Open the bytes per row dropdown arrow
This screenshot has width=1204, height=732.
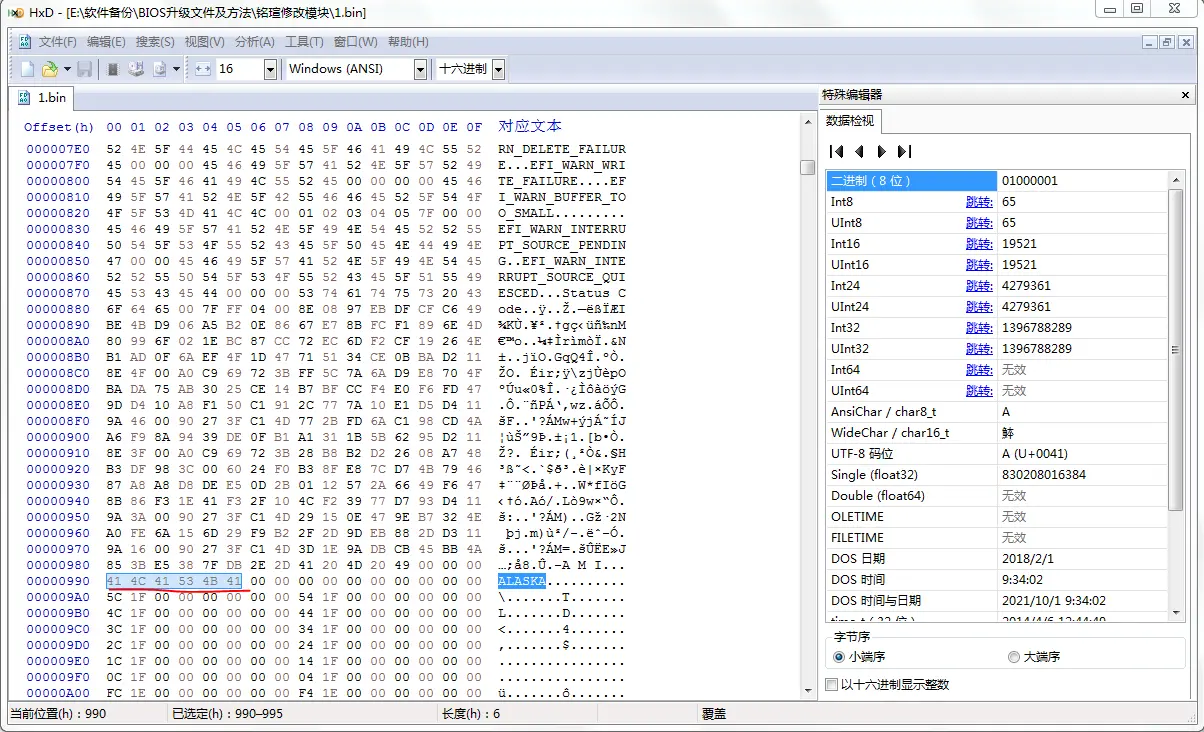tap(270, 69)
